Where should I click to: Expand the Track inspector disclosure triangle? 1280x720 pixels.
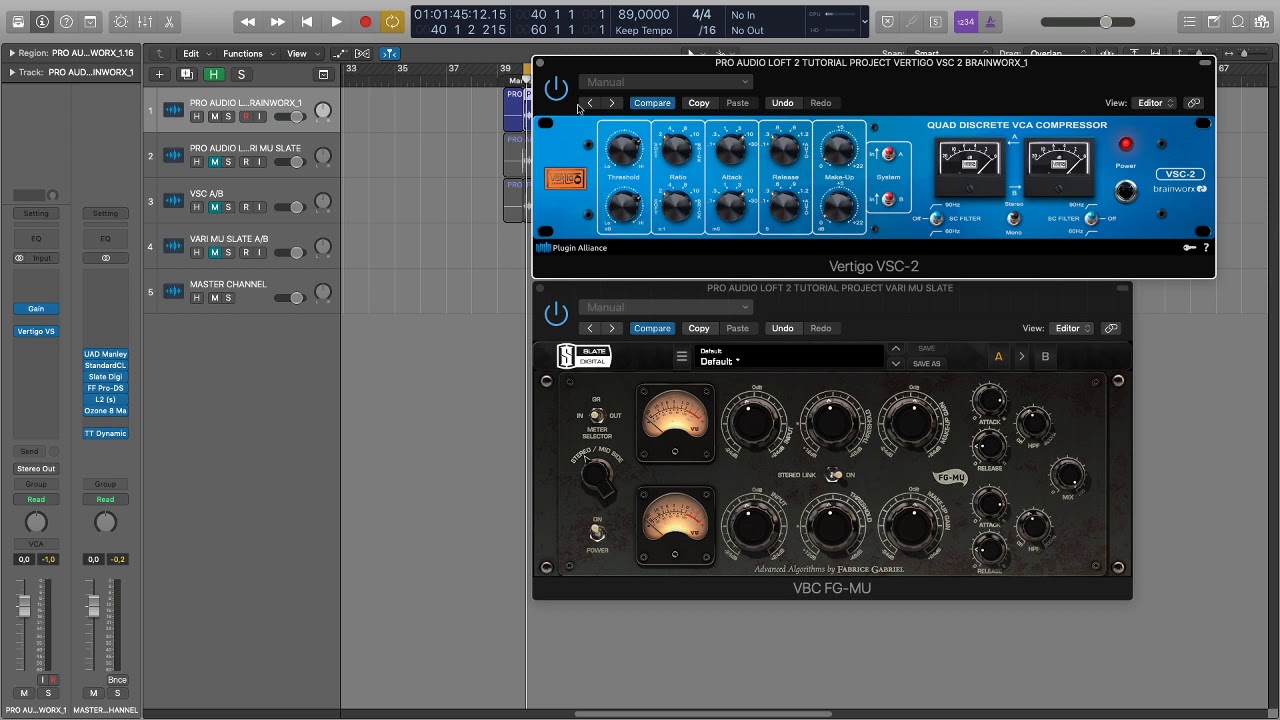pos(12,72)
